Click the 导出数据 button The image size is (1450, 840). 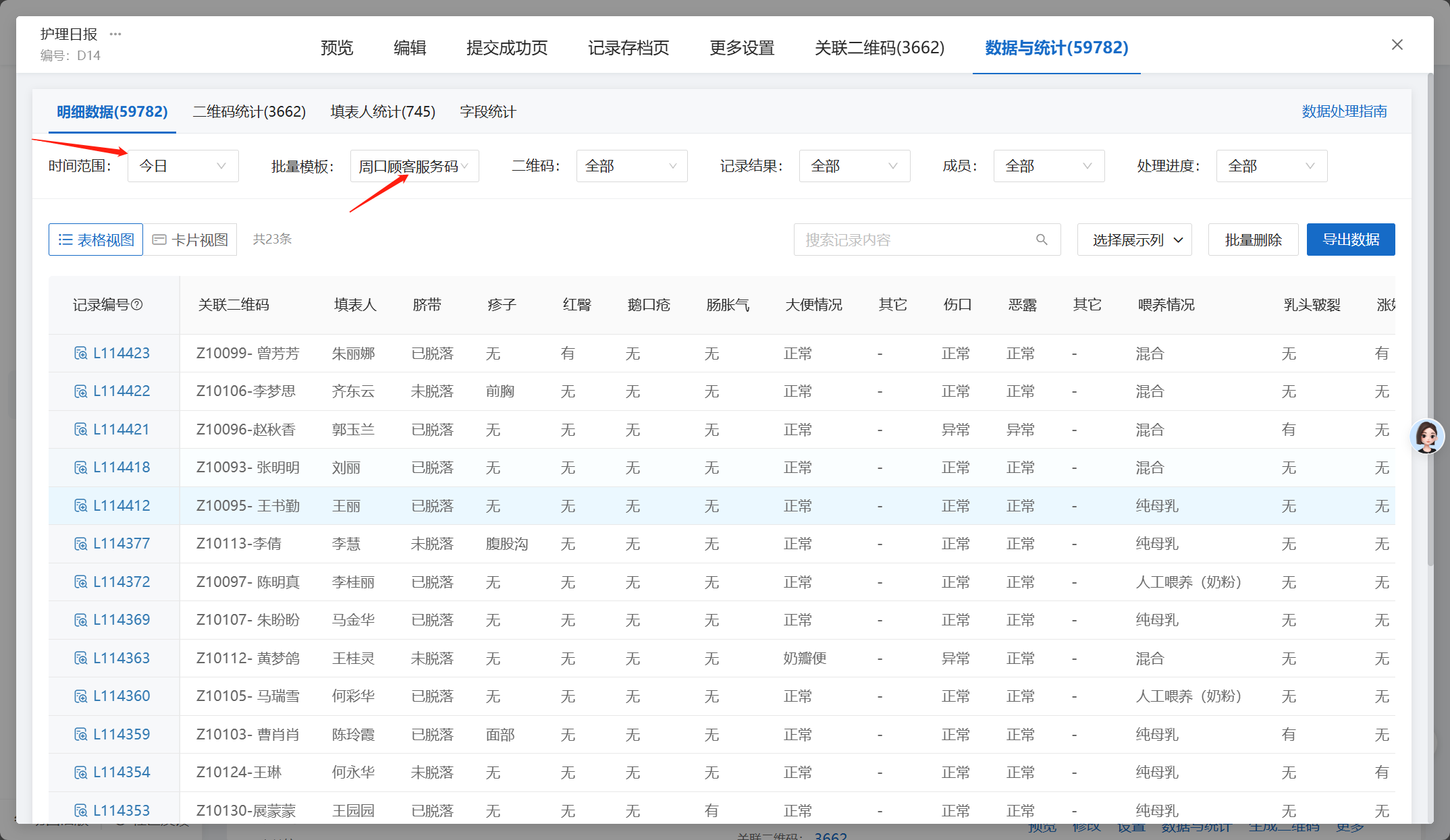[x=1350, y=240]
